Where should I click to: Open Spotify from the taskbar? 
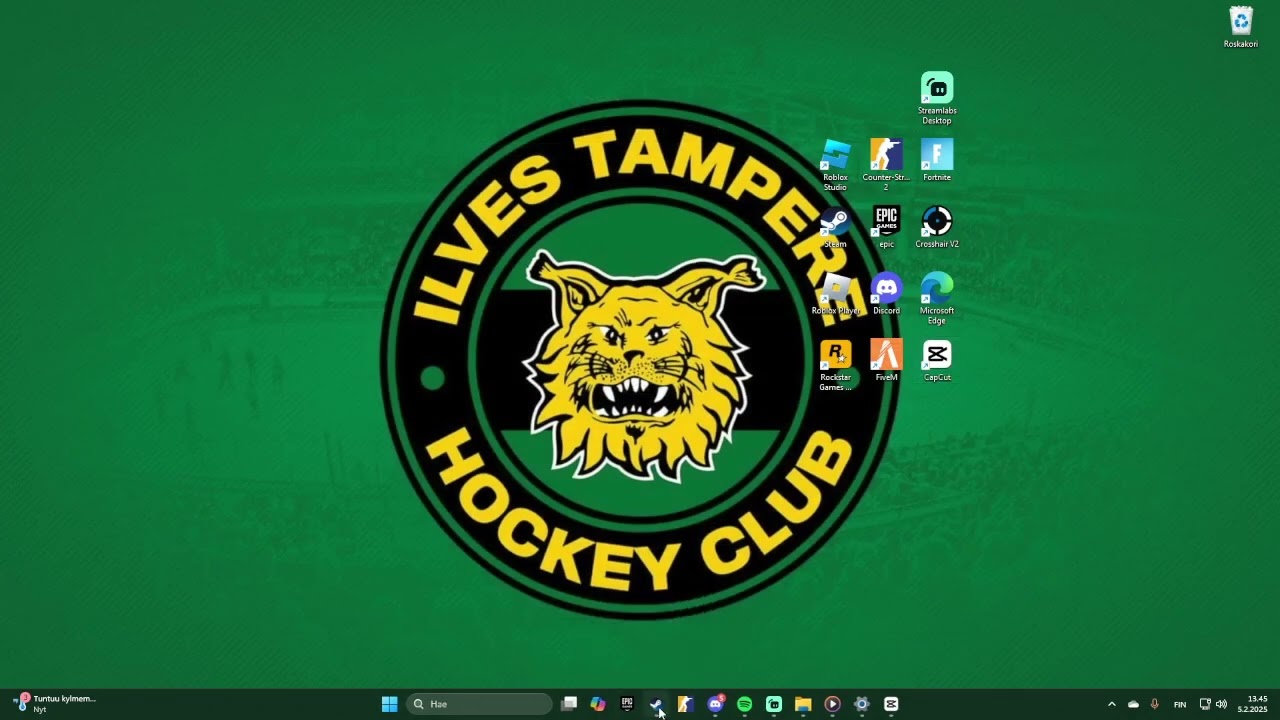pyautogui.click(x=744, y=704)
